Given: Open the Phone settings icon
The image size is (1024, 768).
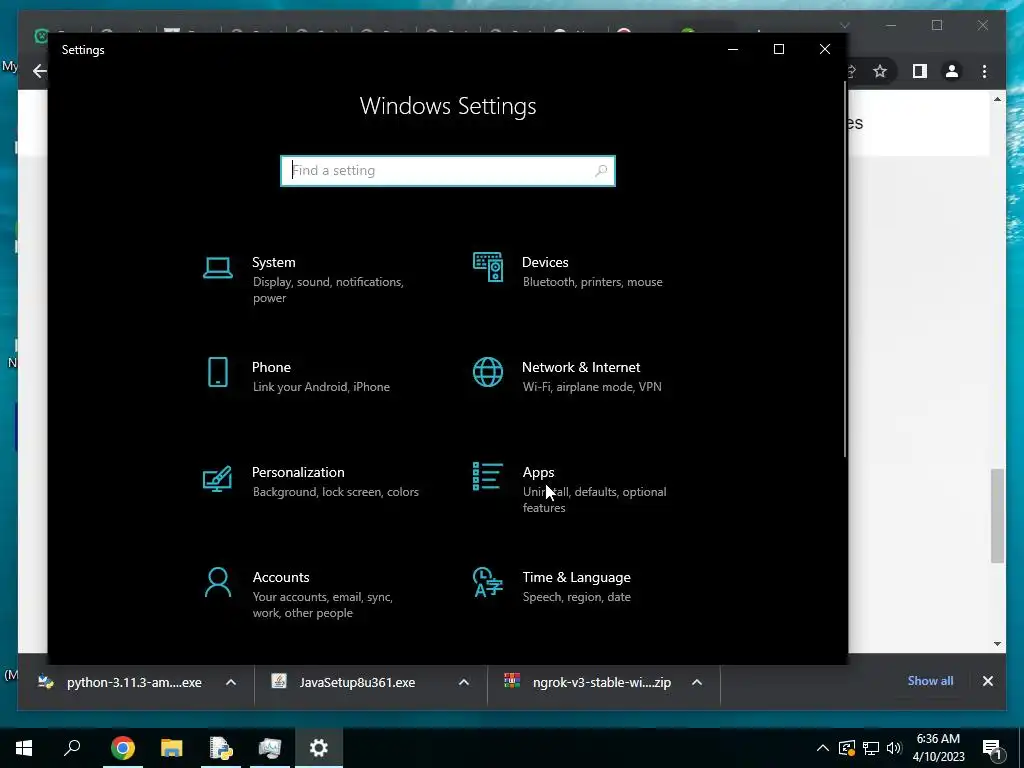Looking at the screenshot, I should (217, 372).
